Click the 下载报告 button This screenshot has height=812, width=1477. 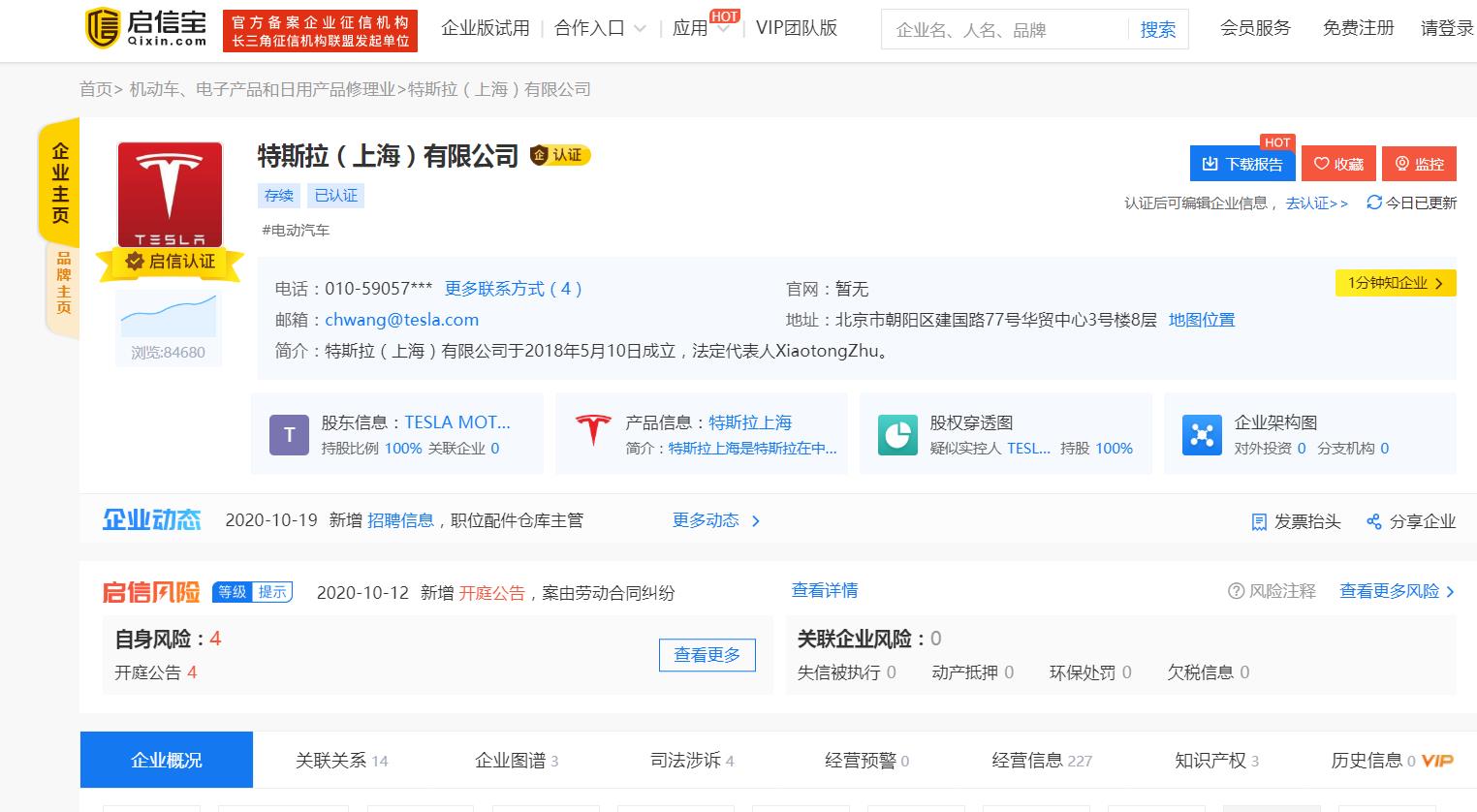click(1241, 164)
